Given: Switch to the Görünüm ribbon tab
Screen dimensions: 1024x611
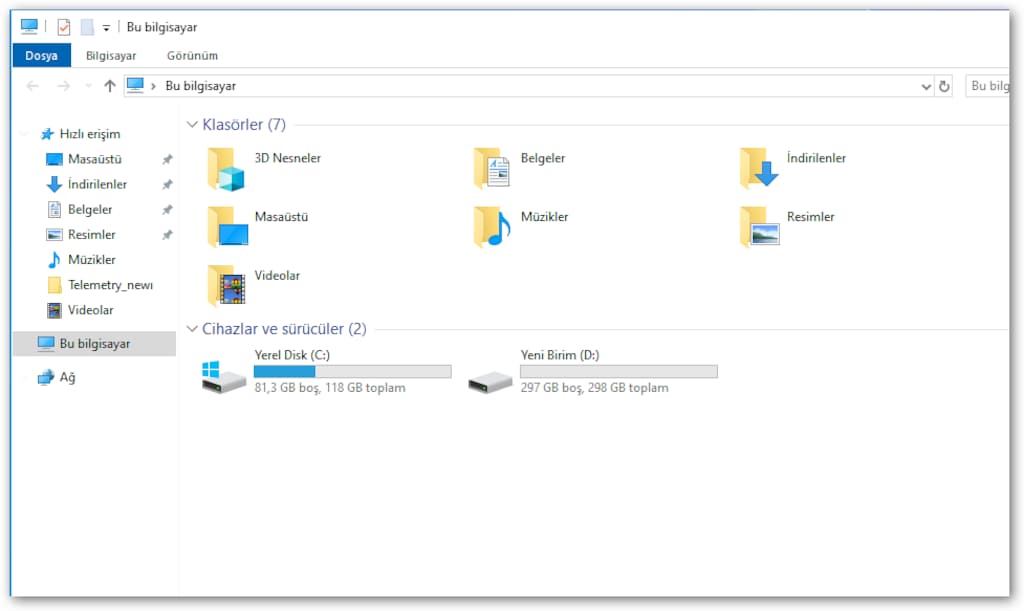Looking at the screenshot, I should tap(192, 55).
